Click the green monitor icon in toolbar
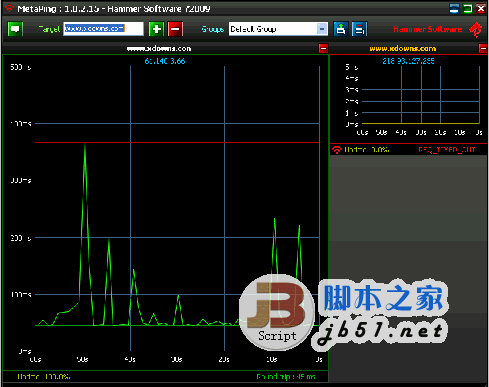The width and height of the screenshot is (489, 387). (x=15, y=29)
